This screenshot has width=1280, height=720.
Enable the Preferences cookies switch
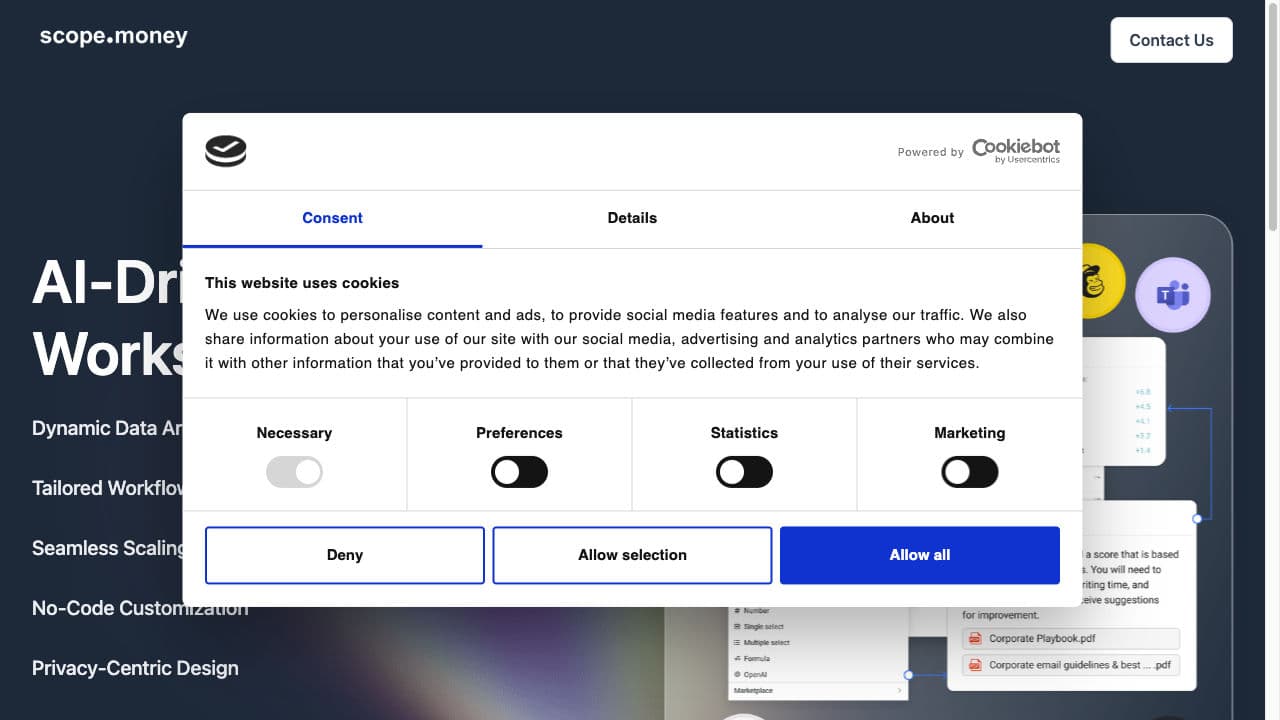[x=519, y=472]
